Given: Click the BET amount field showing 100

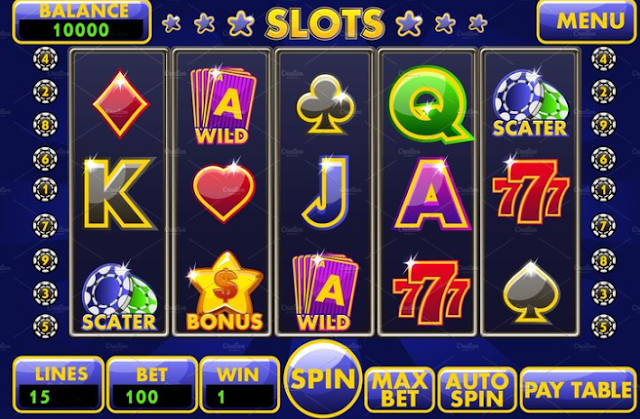Looking at the screenshot, I should coord(152,397).
